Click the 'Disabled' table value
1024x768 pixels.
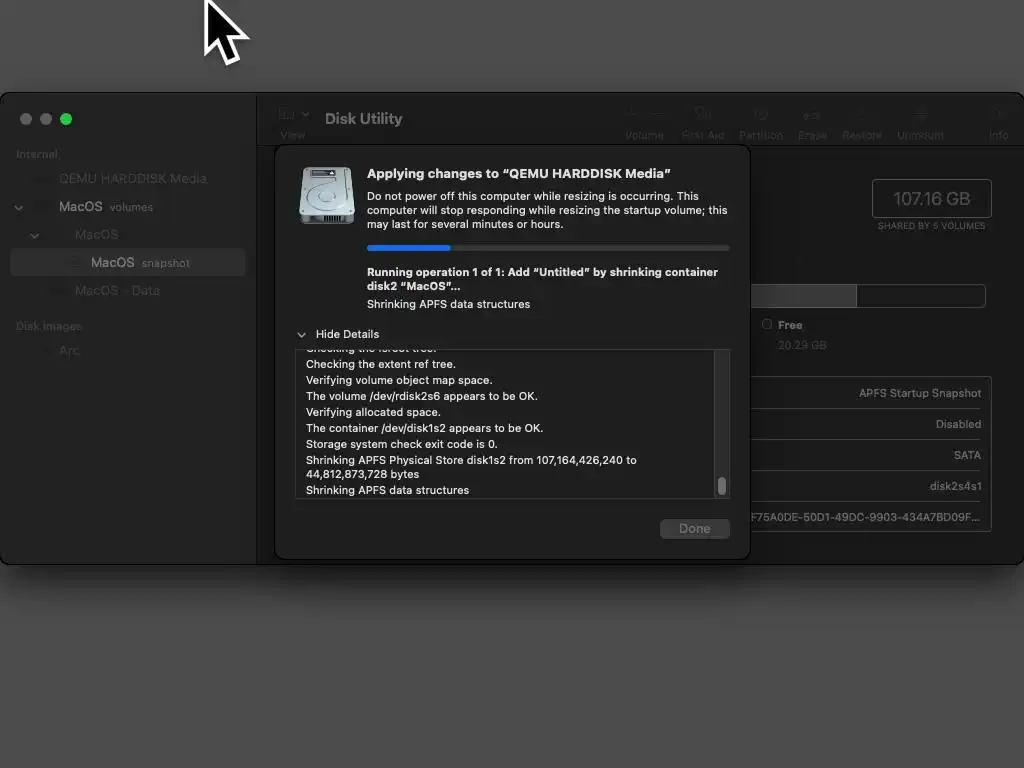(958, 424)
